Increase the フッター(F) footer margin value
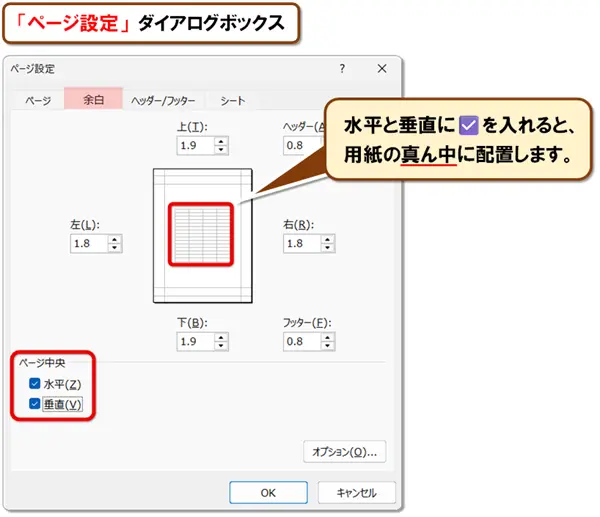Screen dimensions: 600x517 [x=328, y=337]
